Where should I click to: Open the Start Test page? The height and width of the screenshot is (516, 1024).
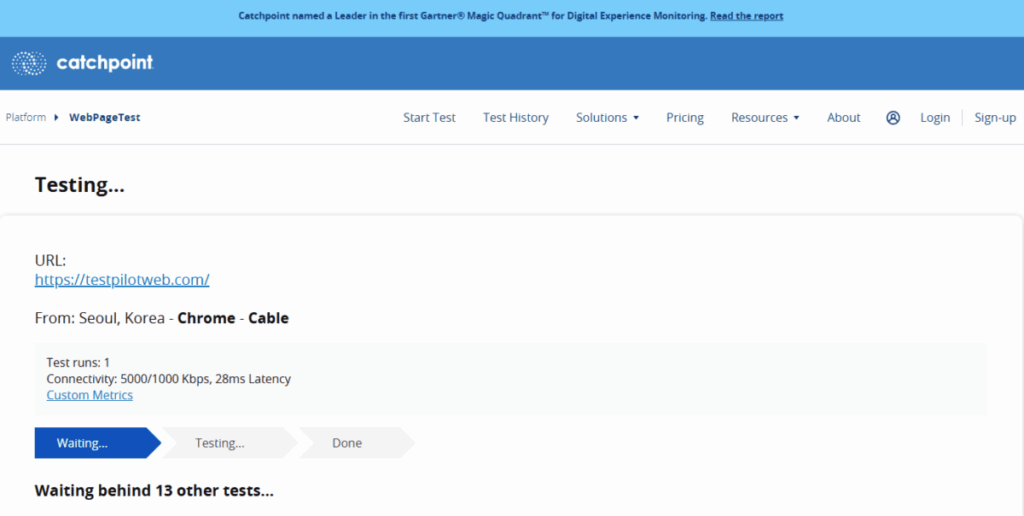pyautogui.click(x=429, y=118)
